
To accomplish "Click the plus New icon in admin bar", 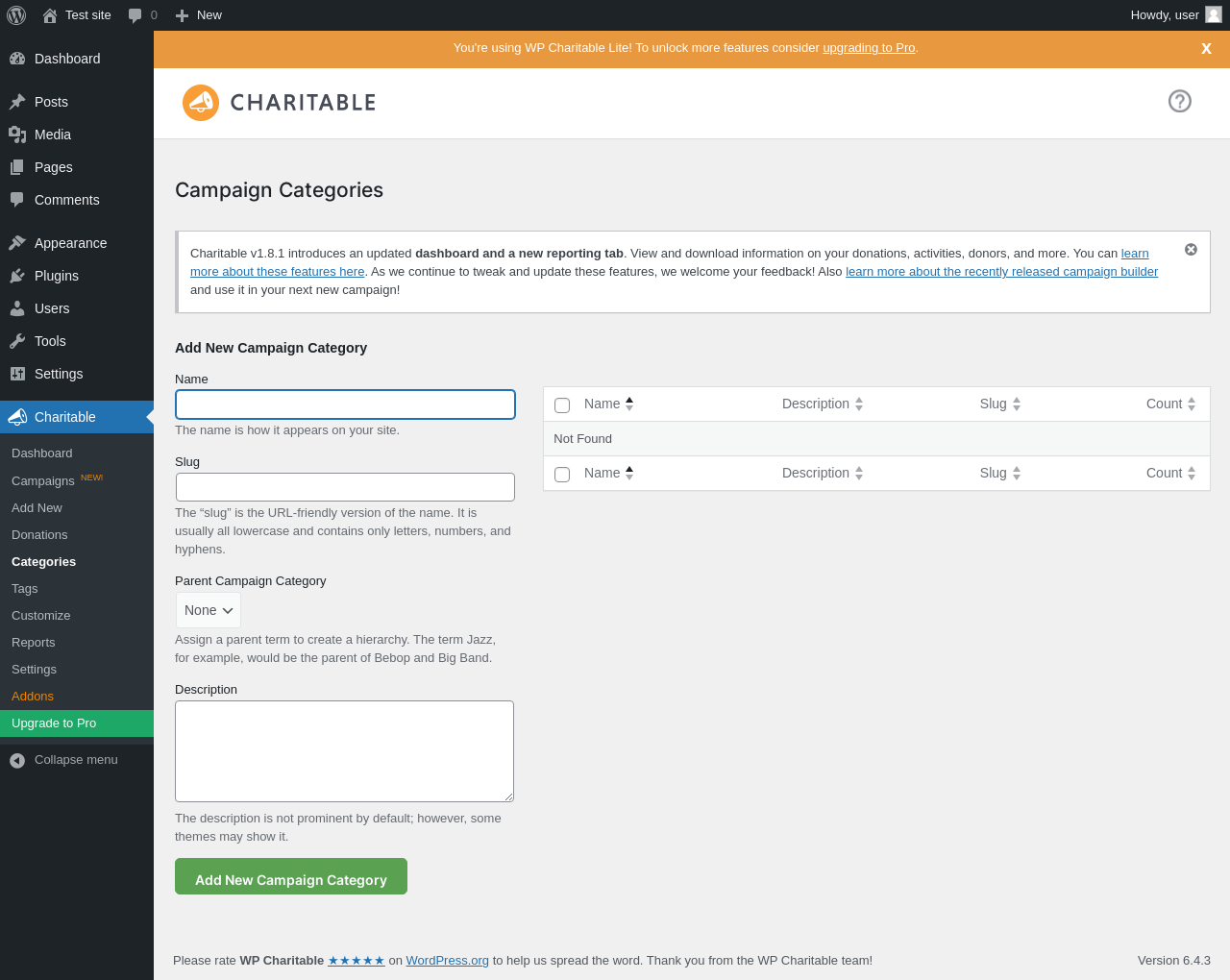I will (x=182, y=15).
